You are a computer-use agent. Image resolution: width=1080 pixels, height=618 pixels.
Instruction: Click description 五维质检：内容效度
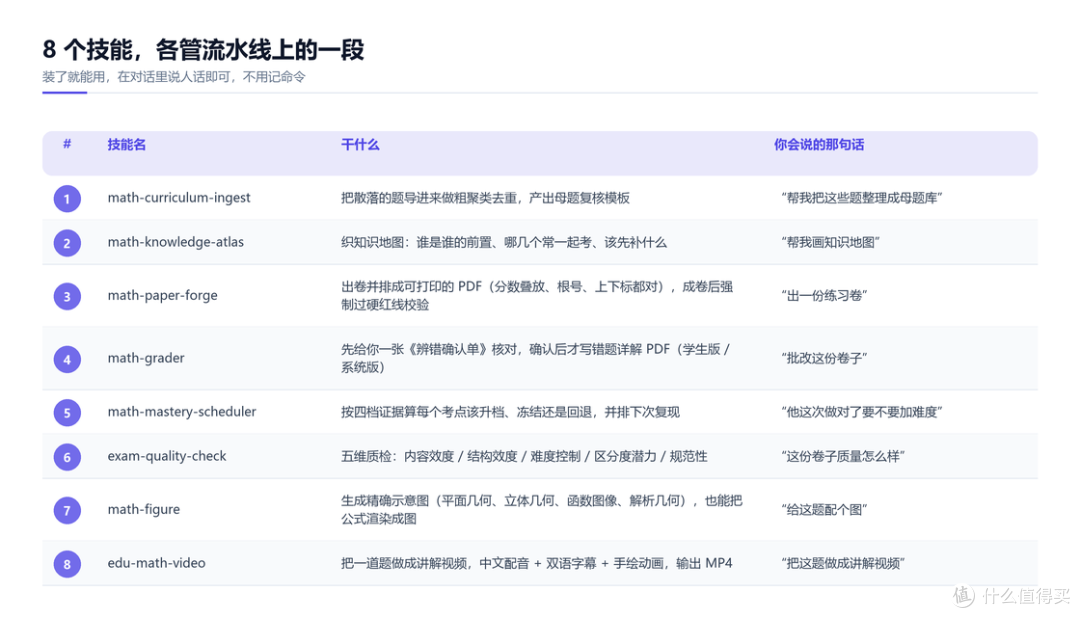coord(397,456)
